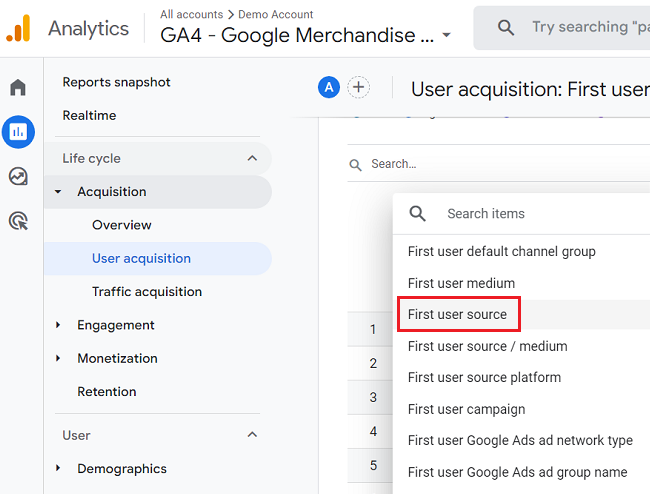Click the User acquisition report title

click(530, 89)
